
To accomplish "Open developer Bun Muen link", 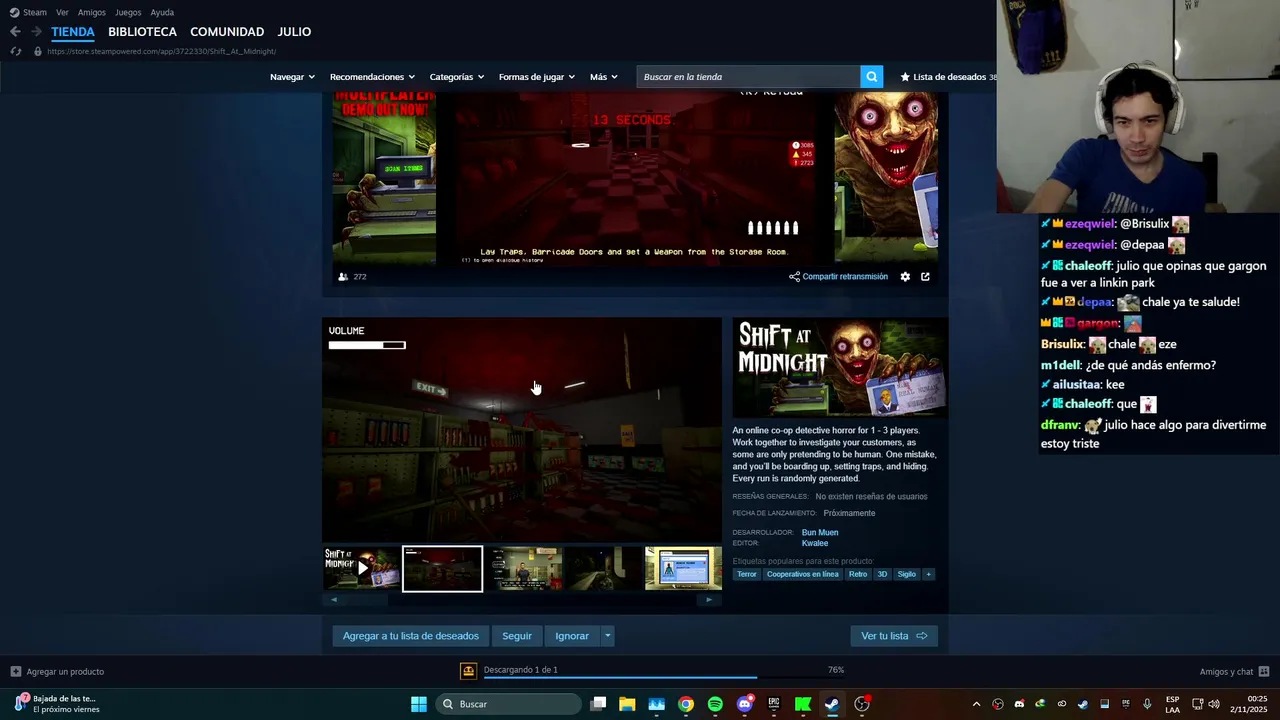I will coord(820,532).
